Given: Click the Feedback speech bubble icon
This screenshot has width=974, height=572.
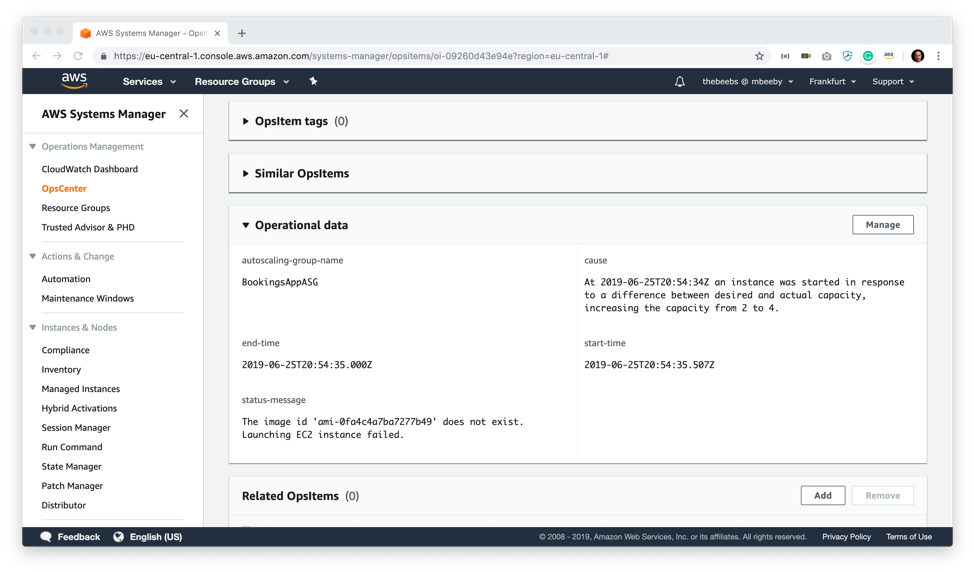Looking at the screenshot, I should 46,537.
